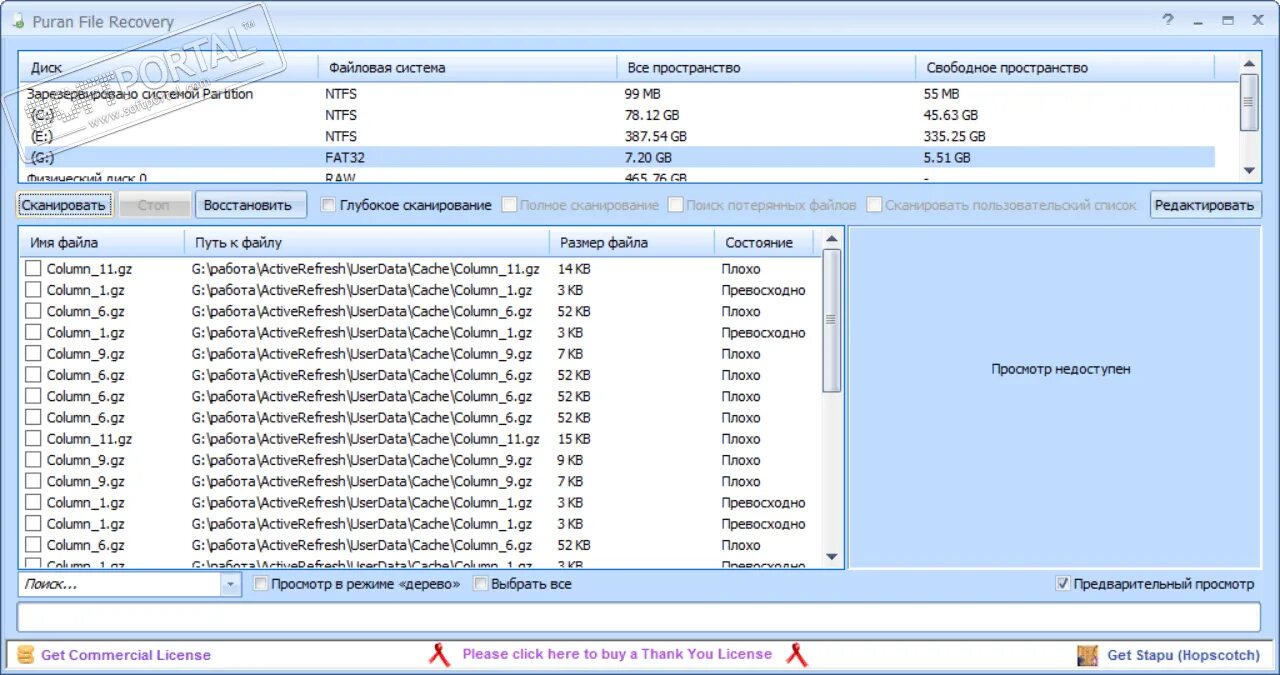Click the file list scrollbar up arrow
Viewport: 1280px width, 675px height.
(x=832, y=239)
